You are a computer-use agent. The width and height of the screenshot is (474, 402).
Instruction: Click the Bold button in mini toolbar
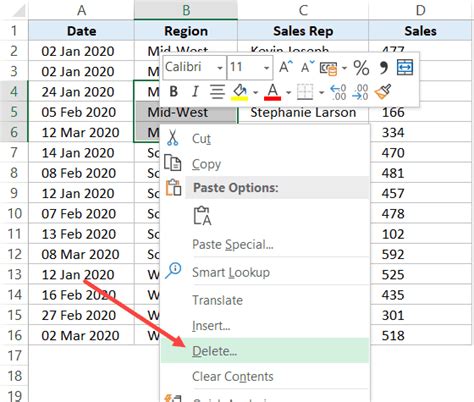point(173,91)
